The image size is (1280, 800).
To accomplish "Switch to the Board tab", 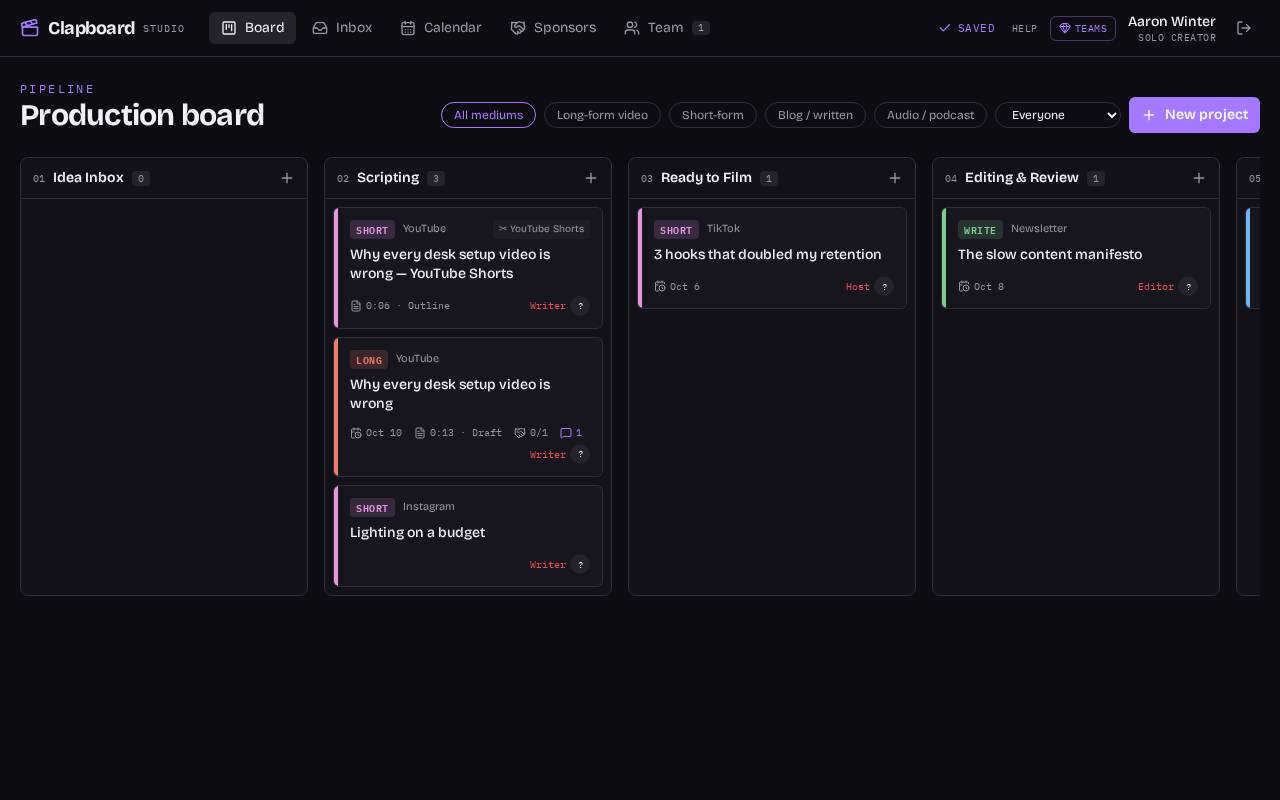I will (252, 28).
